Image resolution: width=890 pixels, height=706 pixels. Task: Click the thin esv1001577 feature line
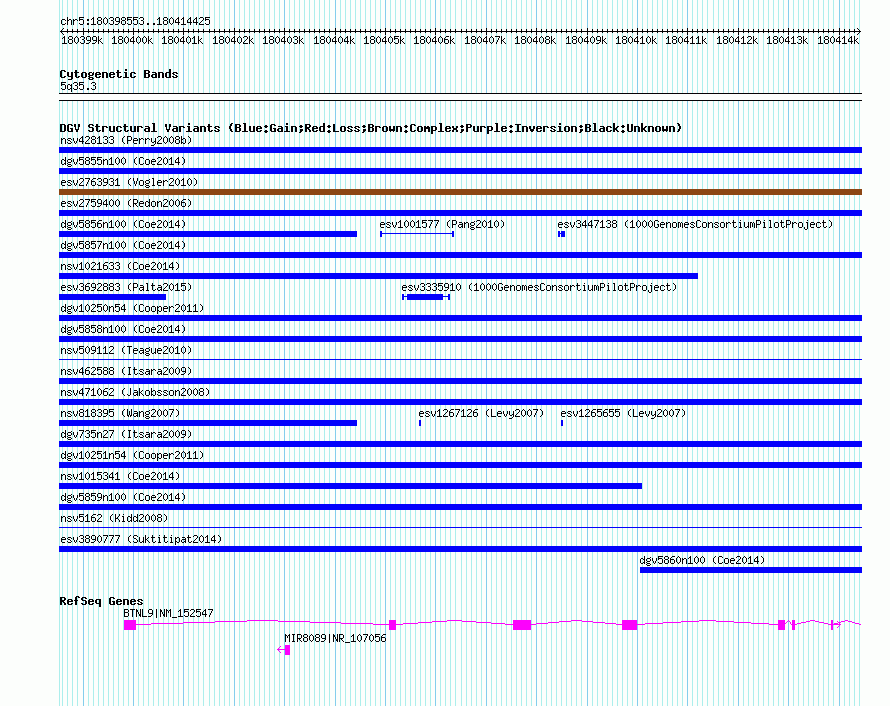tap(417, 234)
